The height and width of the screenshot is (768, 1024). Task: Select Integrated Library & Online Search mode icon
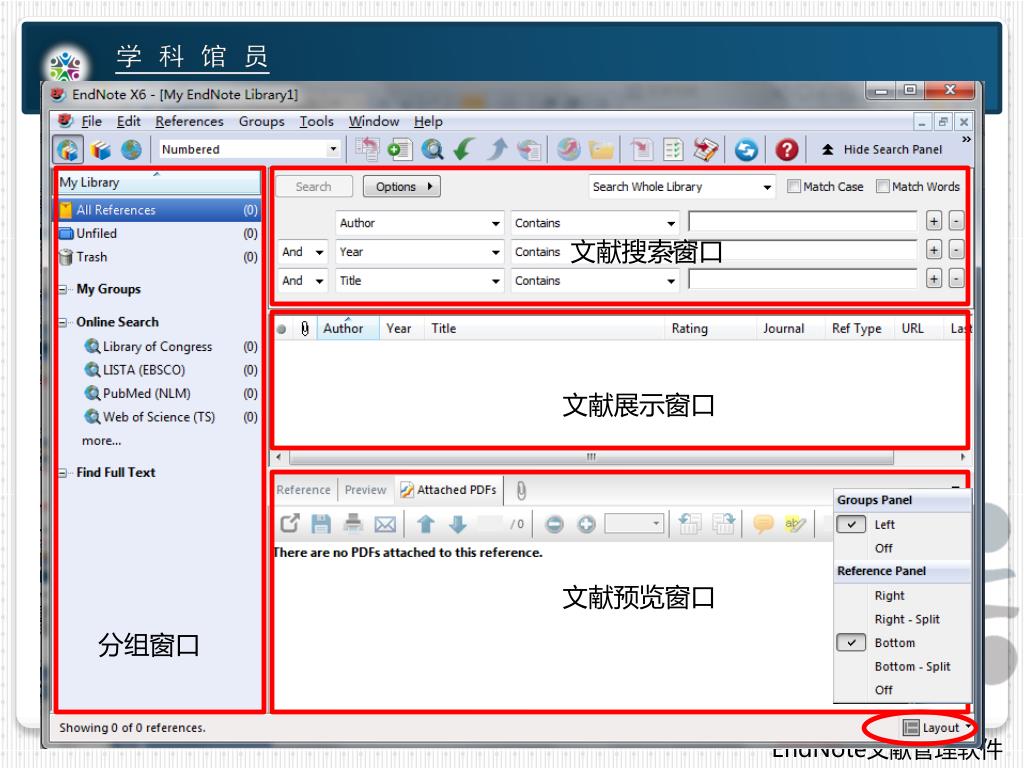(x=67, y=150)
